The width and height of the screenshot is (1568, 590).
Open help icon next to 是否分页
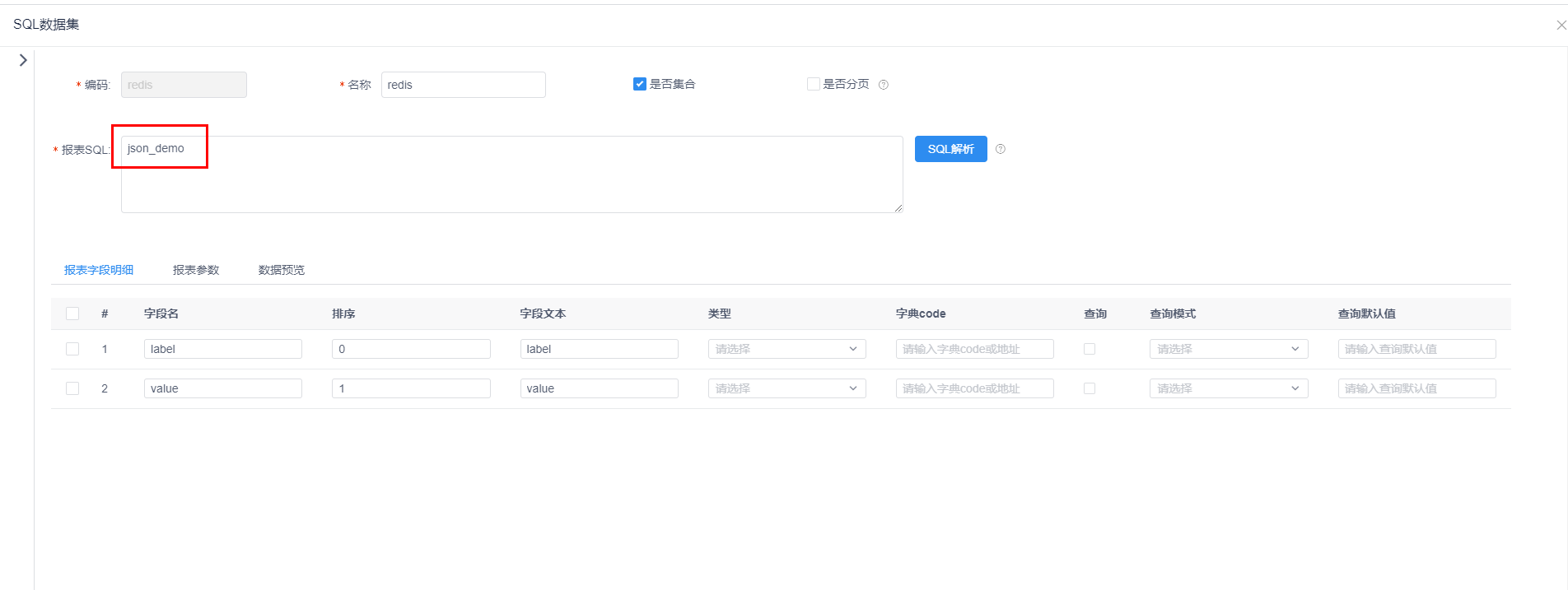884,85
